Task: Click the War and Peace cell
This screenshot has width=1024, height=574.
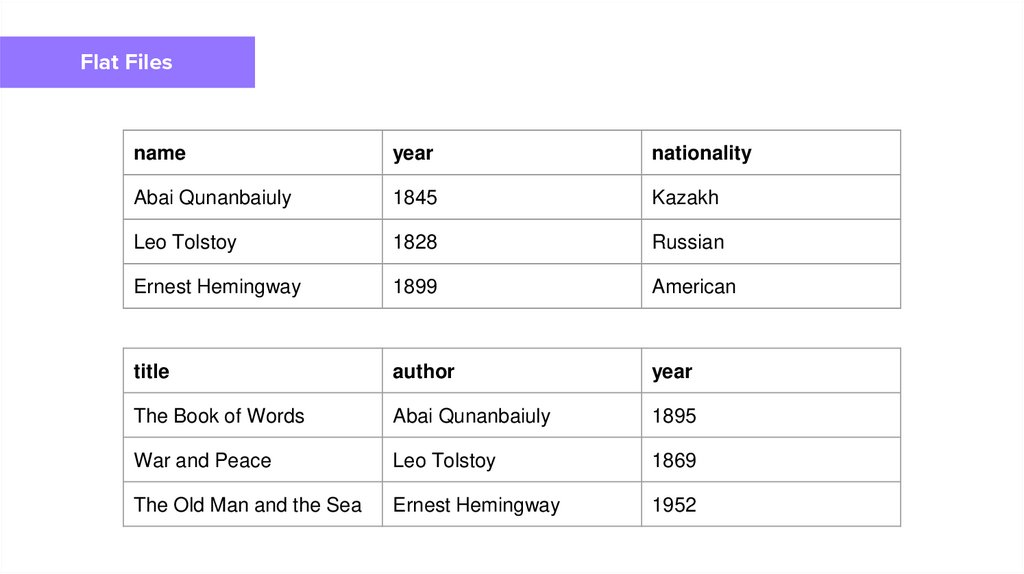Action: (x=203, y=460)
